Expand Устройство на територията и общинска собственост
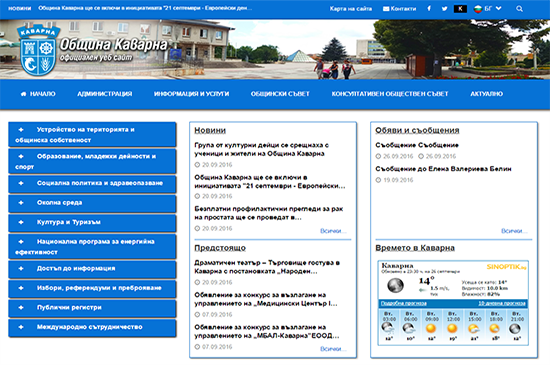The height and width of the screenshot is (365, 550). click(92, 135)
